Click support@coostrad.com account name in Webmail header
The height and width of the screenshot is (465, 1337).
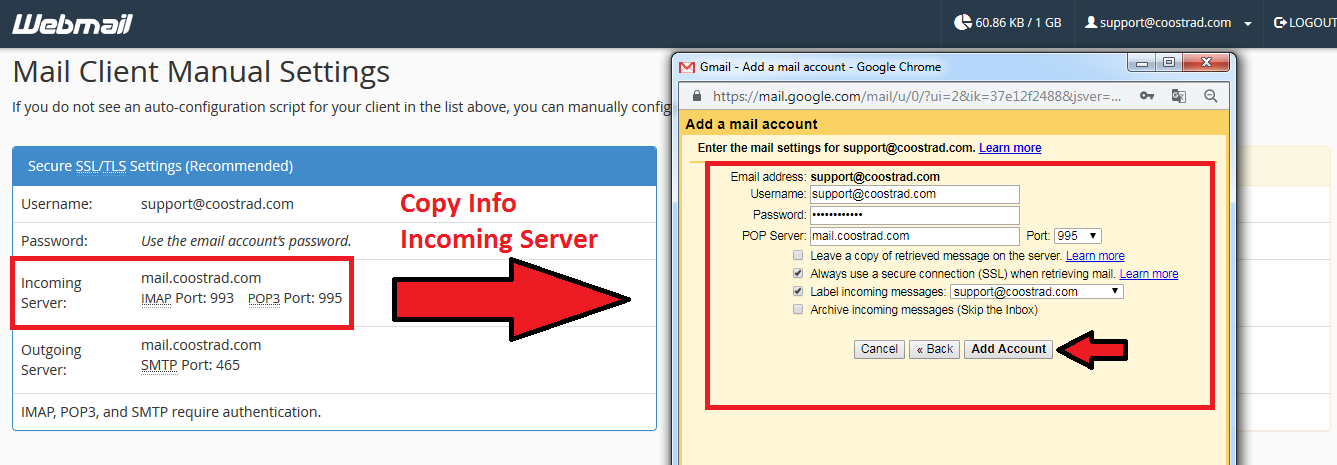1165,23
